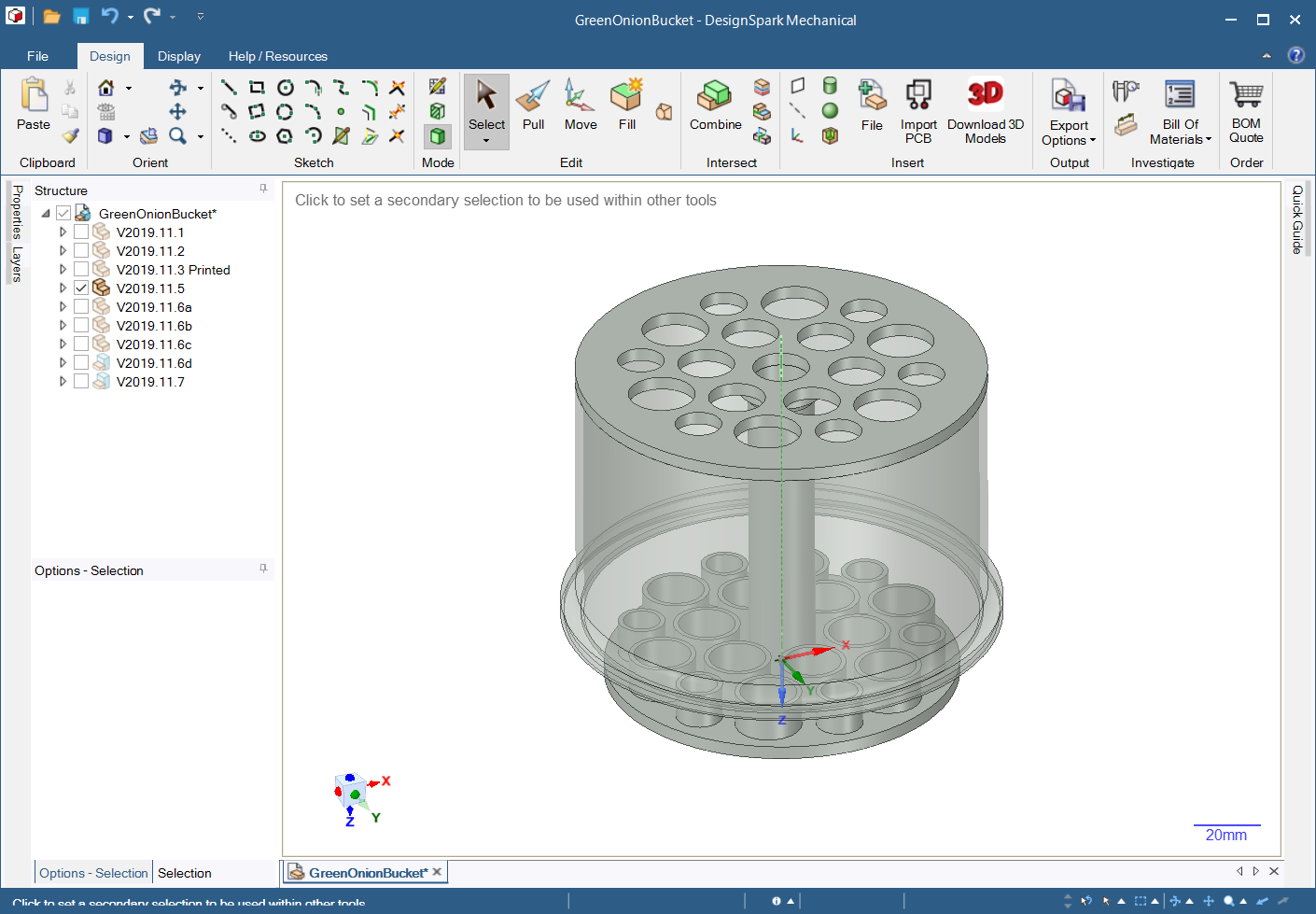Click the Save icon in title bar
The height and width of the screenshot is (914, 1316).
tap(81, 17)
